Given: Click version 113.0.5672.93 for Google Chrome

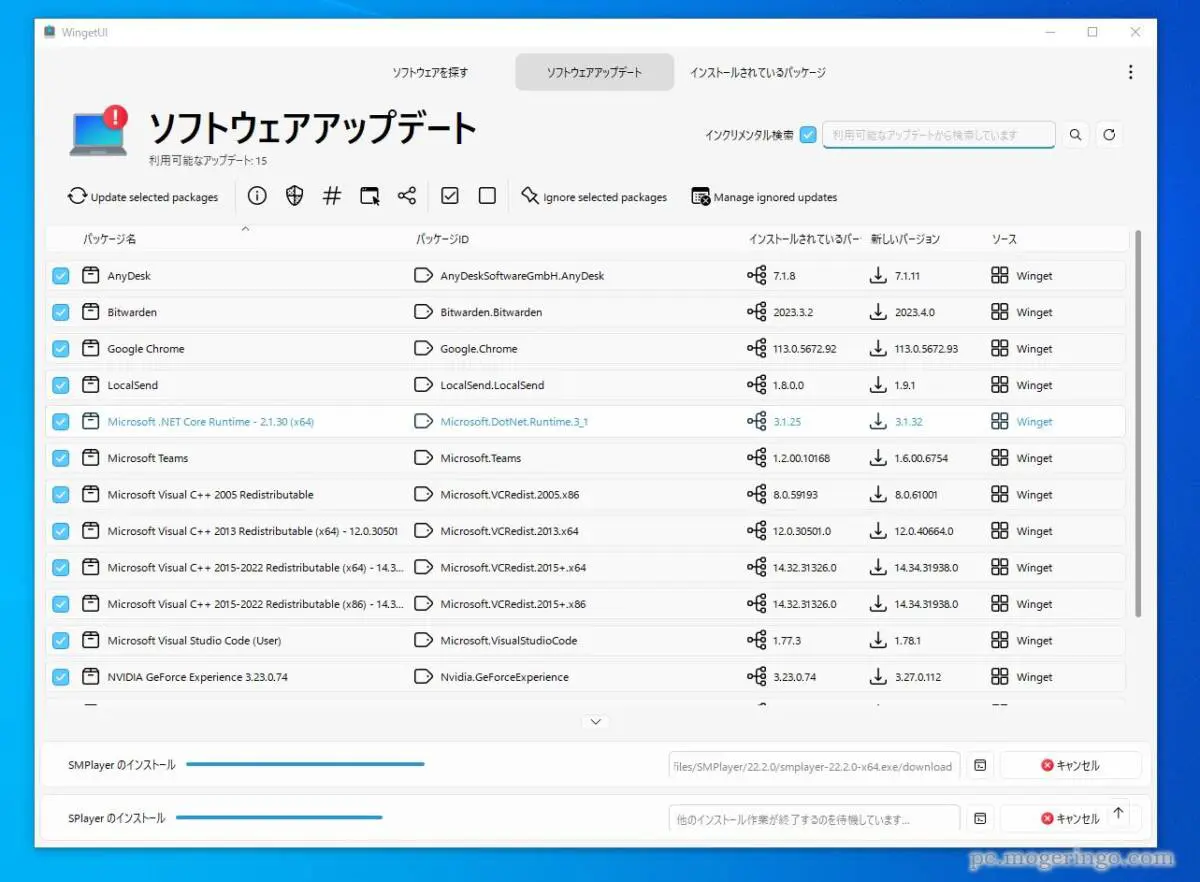Looking at the screenshot, I should click(x=926, y=349).
